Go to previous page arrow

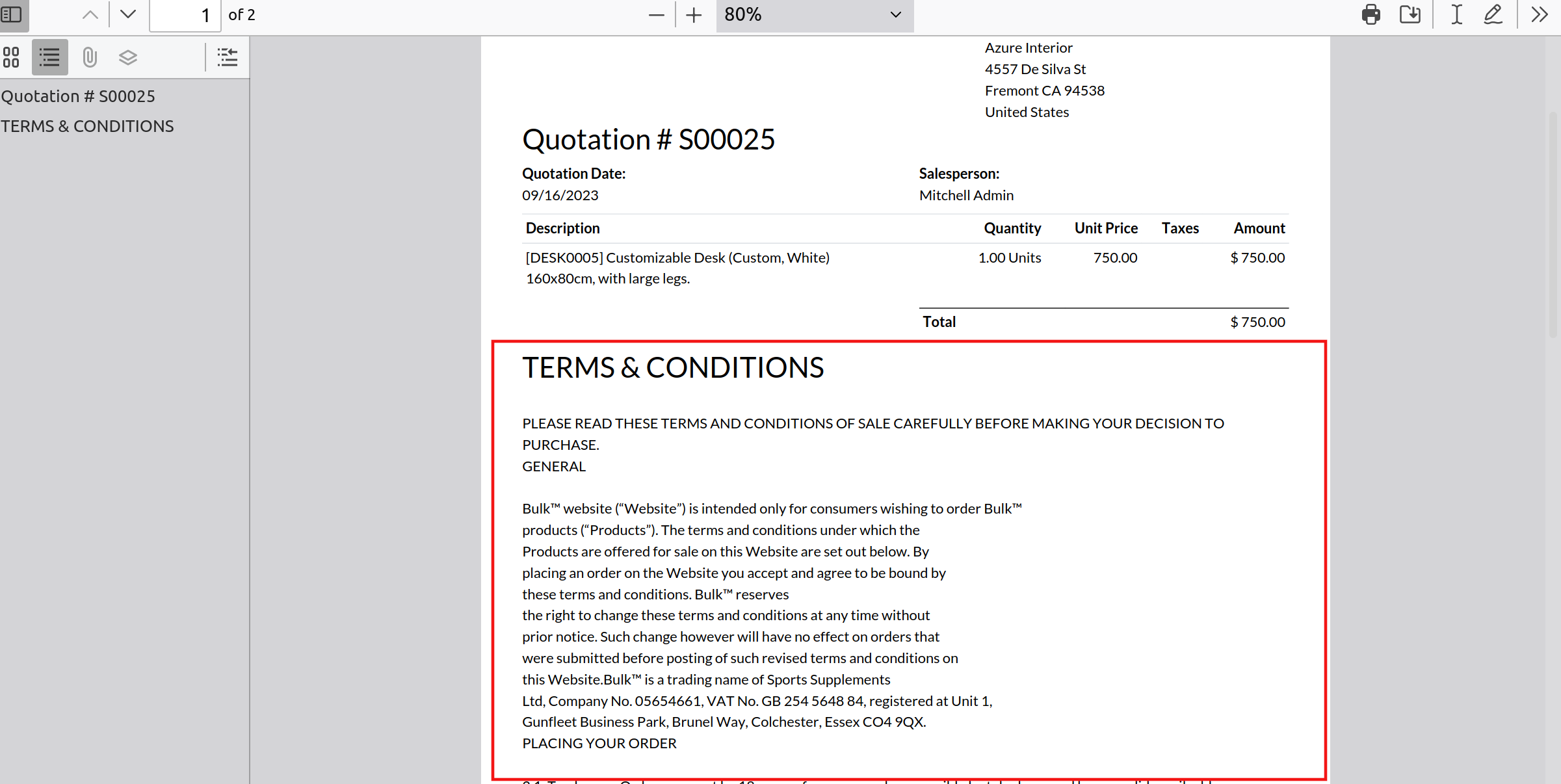click(x=90, y=14)
